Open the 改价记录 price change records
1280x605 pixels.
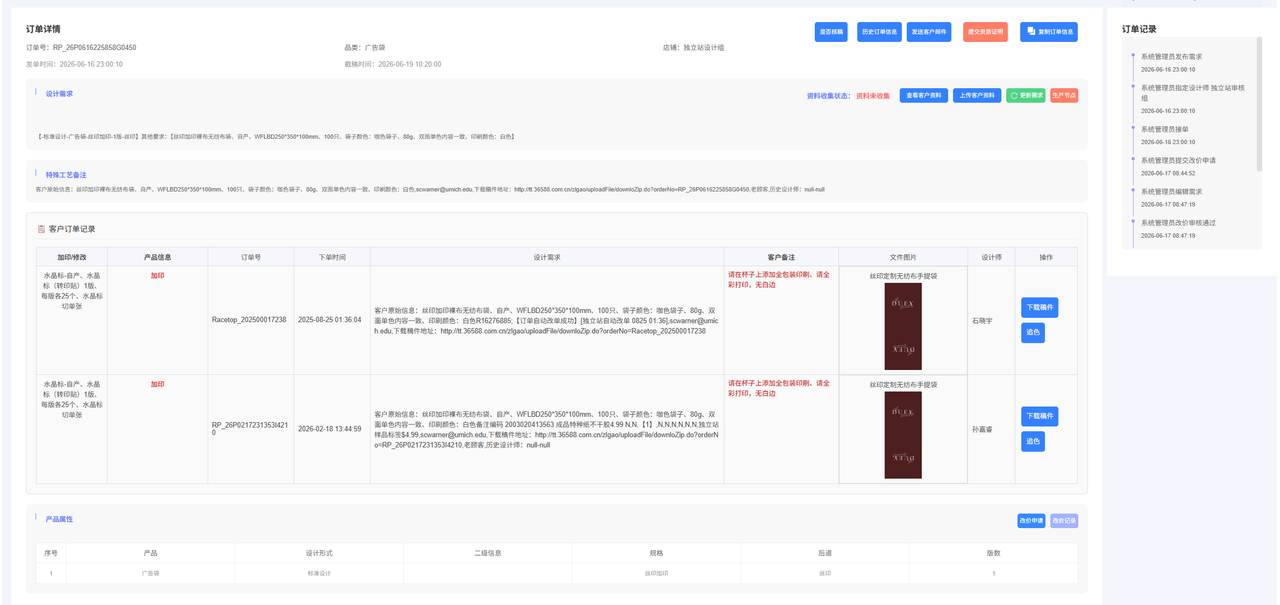pos(1064,521)
